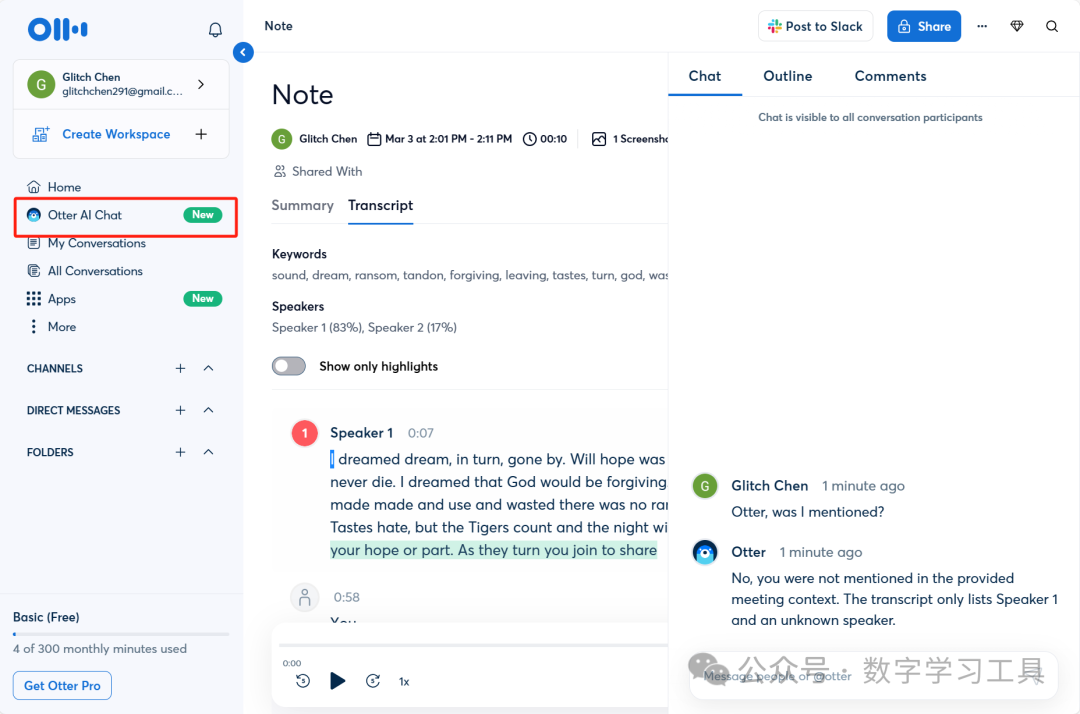Click Glitch Chen avatar in chat message

[705, 486]
